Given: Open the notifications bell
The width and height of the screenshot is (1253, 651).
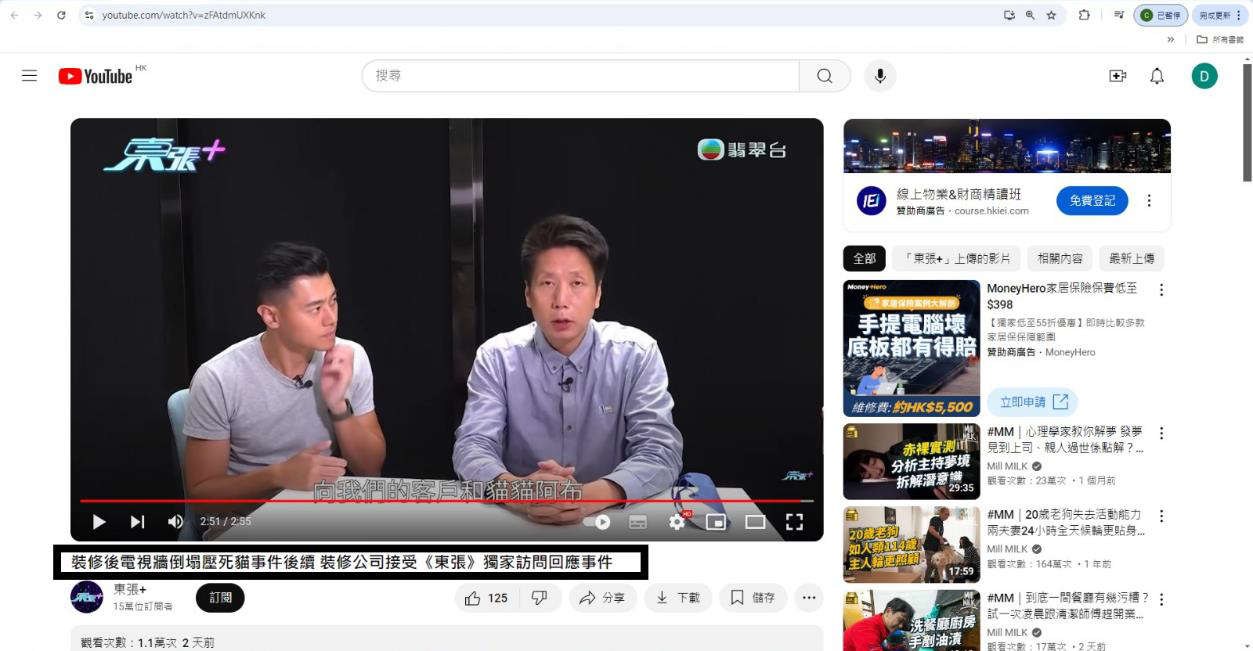Looking at the screenshot, I should coord(1157,76).
